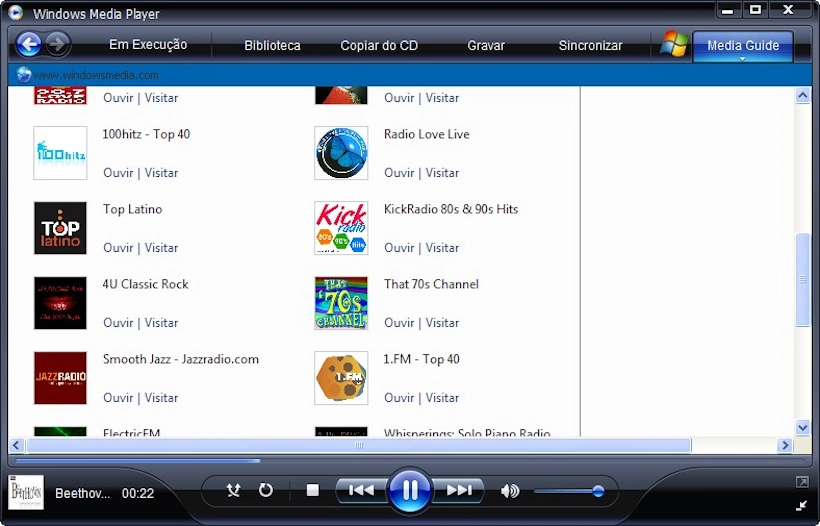Image resolution: width=820 pixels, height=526 pixels.
Task: Click the KickRadio 80s & 90s thumbnail
Action: tap(341, 228)
